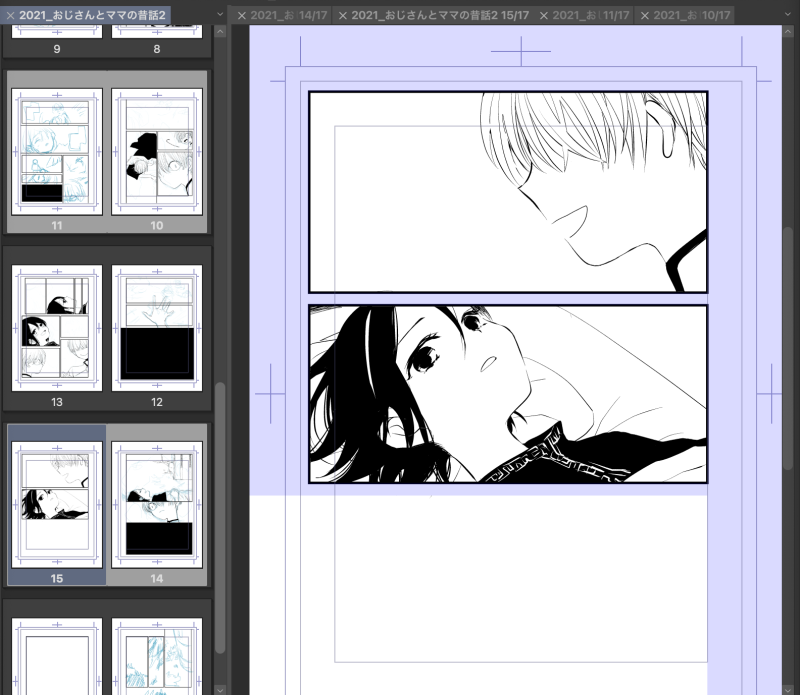Screen dimensions: 800x695
Task: Click the page manager scroll down arrow
Action: (x=220, y=690)
